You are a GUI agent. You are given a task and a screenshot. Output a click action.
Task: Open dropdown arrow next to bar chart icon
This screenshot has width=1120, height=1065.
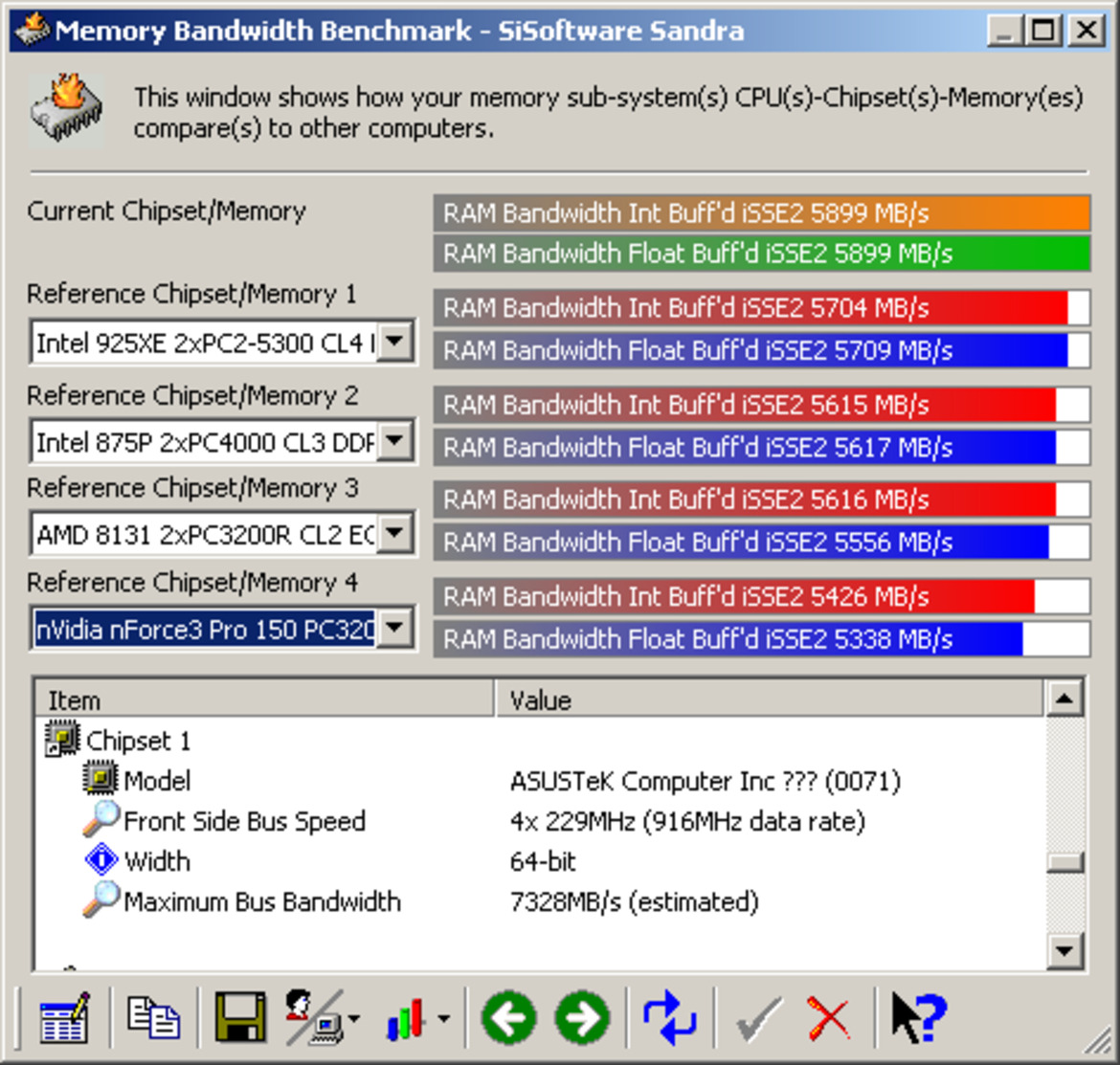pyautogui.click(x=443, y=1019)
